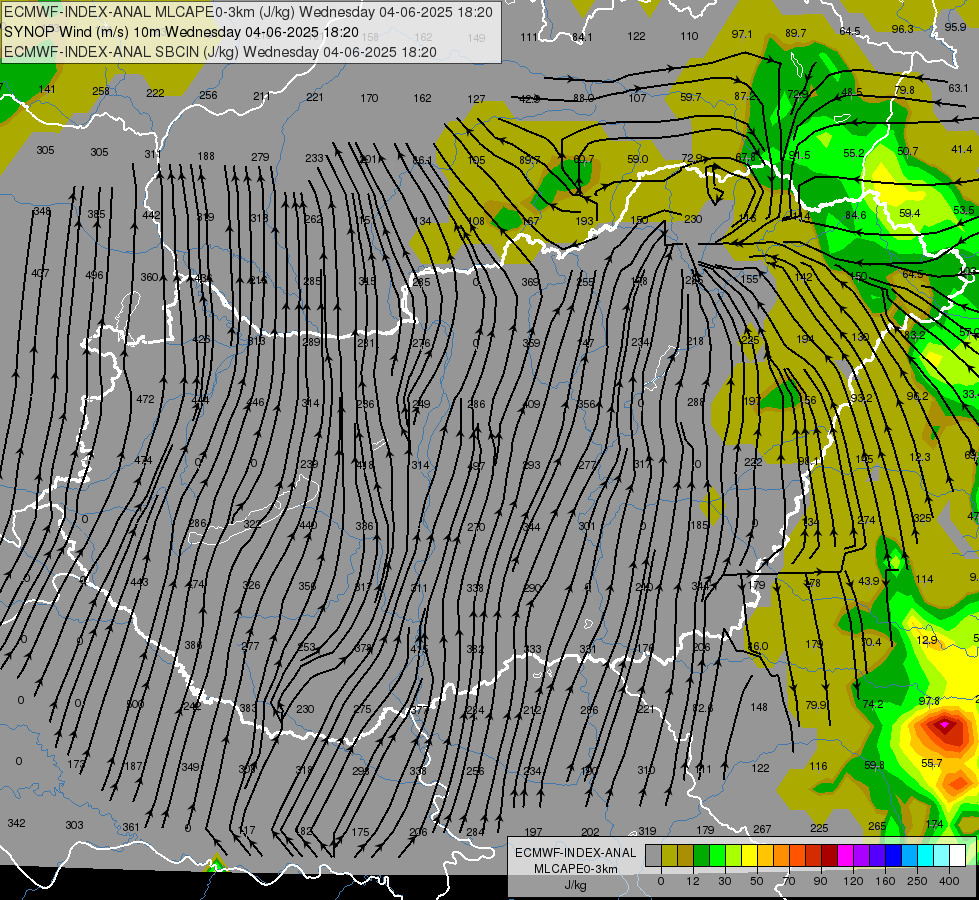Click the '30' tick on the legend scale
The height and width of the screenshot is (900, 979).
pyautogui.click(x=725, y=881)
